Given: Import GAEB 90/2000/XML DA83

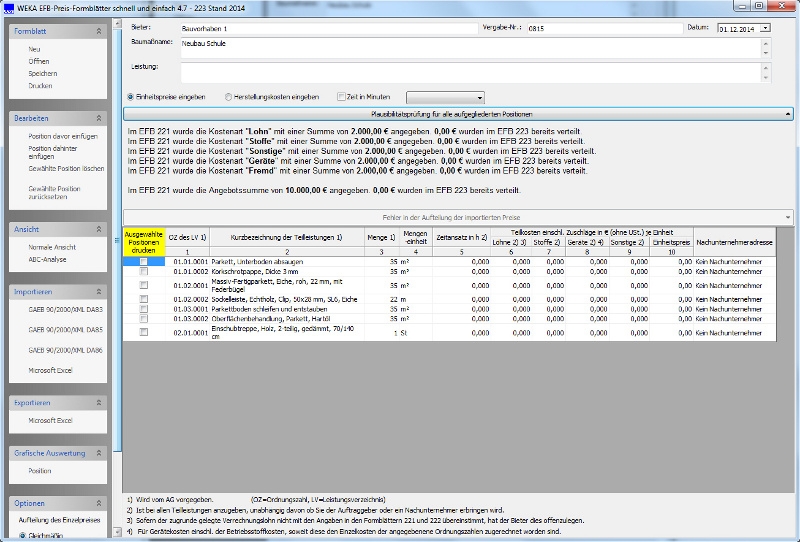Looking at the screenshot, I should click(x=65, y=309).
